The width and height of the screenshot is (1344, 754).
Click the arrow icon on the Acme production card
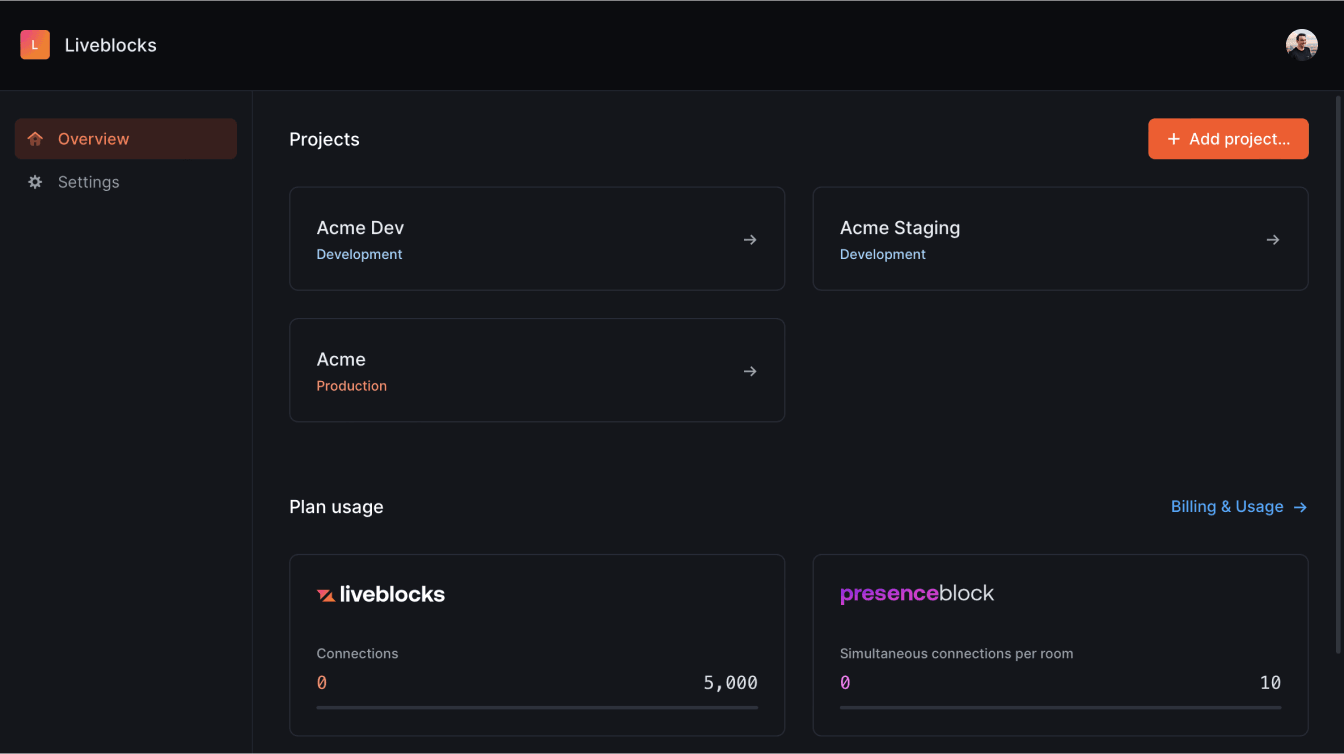(x=750, y=370)
